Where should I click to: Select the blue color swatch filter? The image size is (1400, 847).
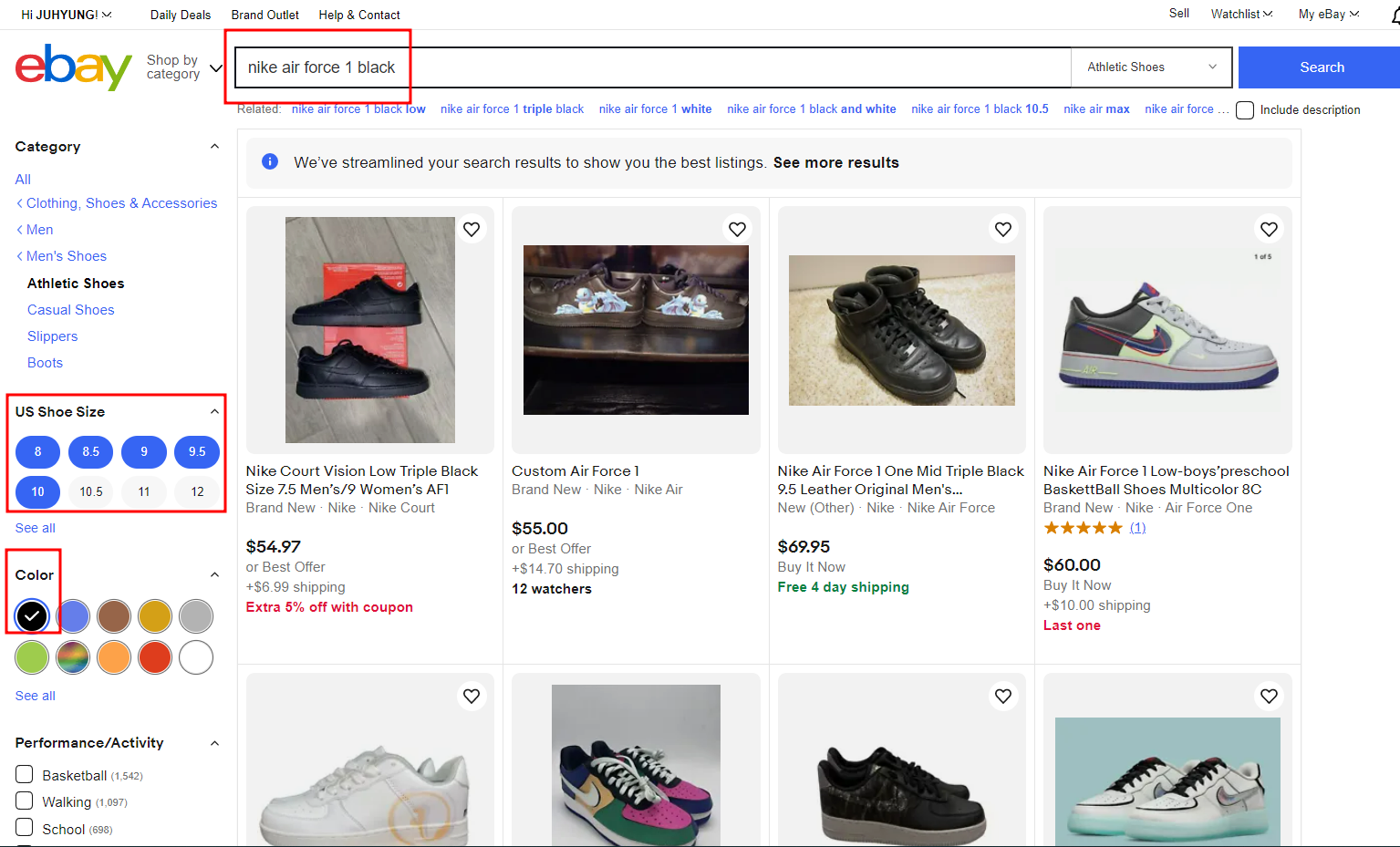[73, 616]
